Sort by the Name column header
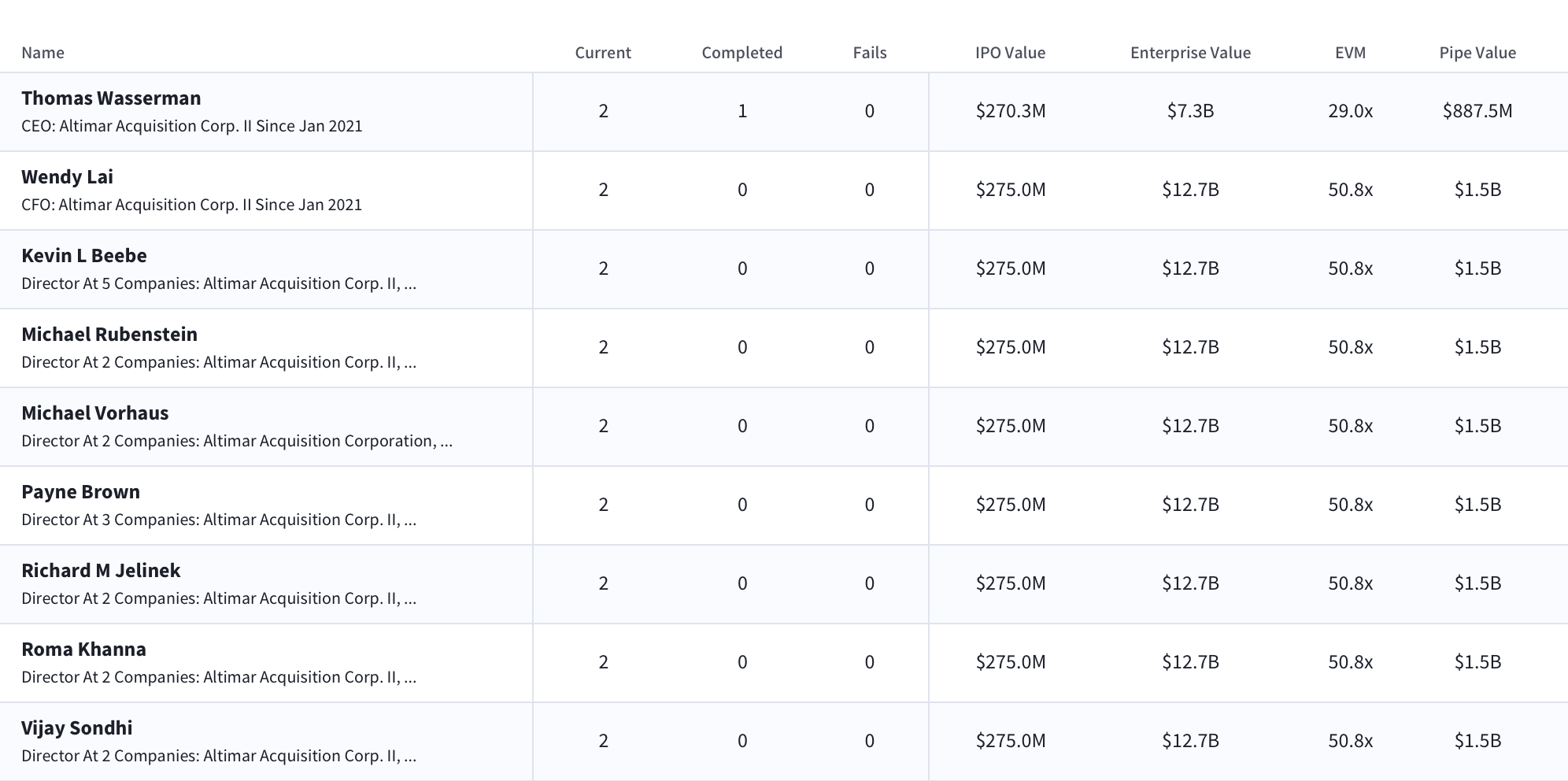 tap(43, 53)
